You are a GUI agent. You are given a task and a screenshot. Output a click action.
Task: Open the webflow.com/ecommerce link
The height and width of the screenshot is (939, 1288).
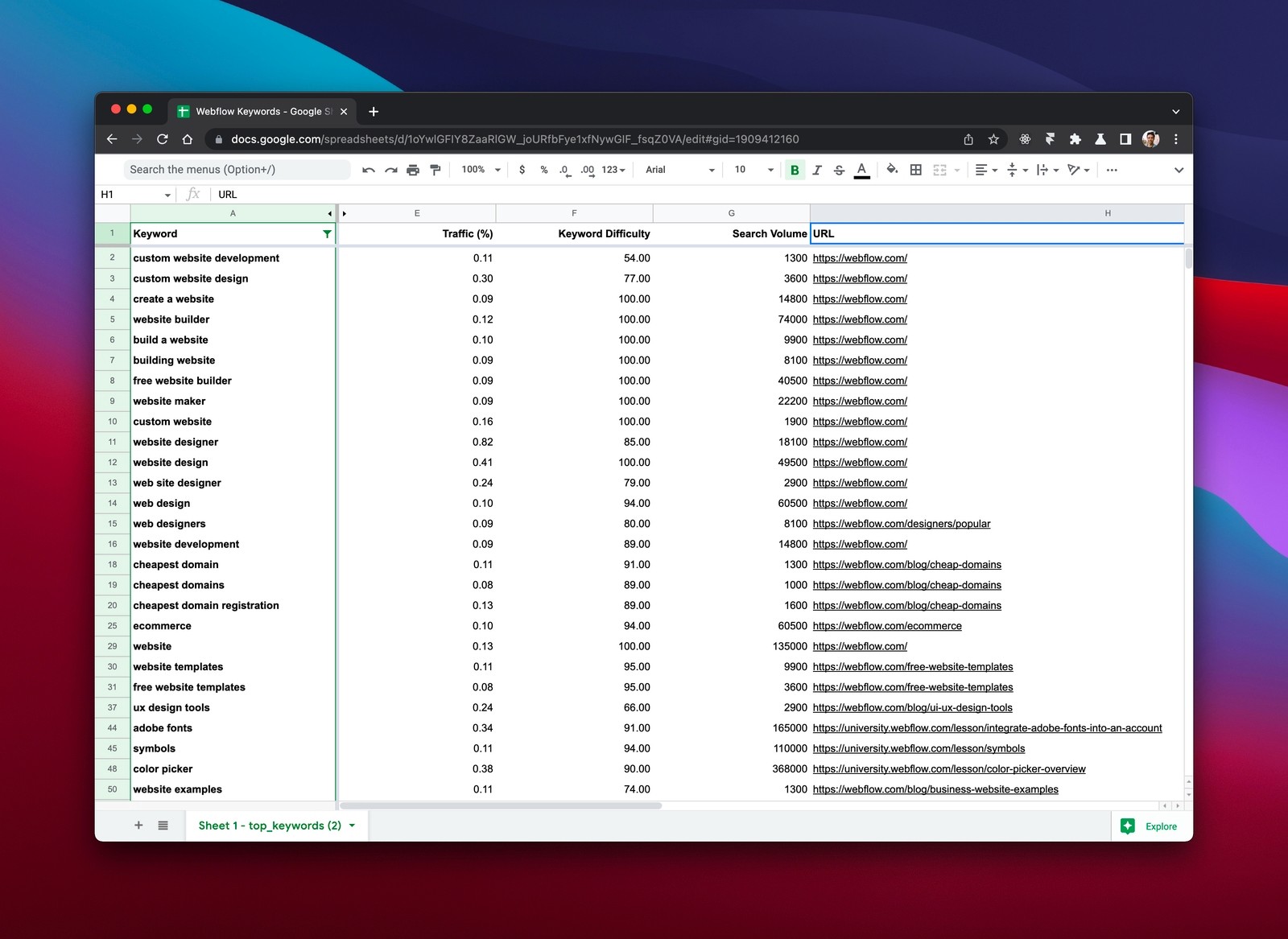(x=887, y=626)
